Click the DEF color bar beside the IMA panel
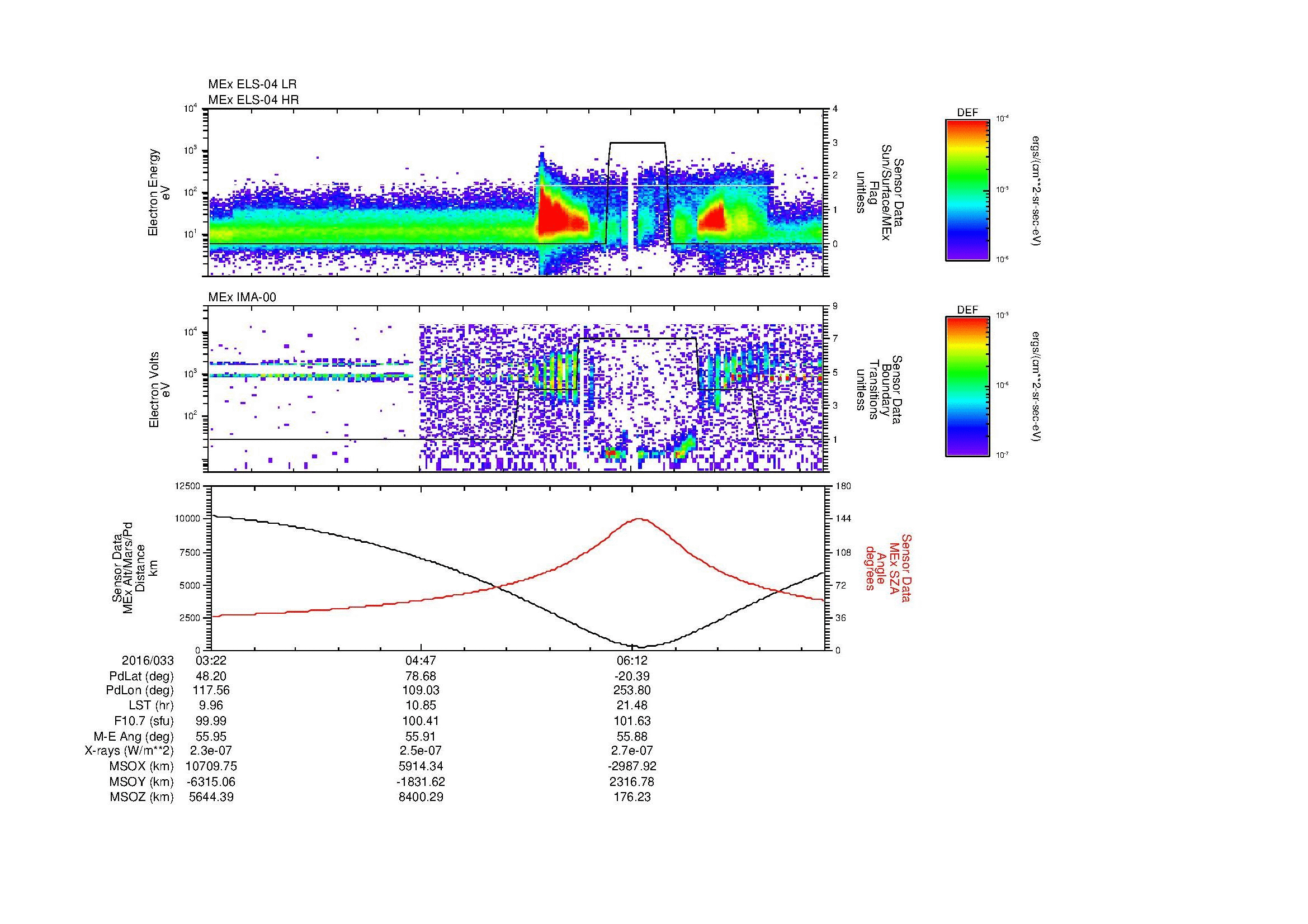The image size is (1308, 924). click(967, 387)
